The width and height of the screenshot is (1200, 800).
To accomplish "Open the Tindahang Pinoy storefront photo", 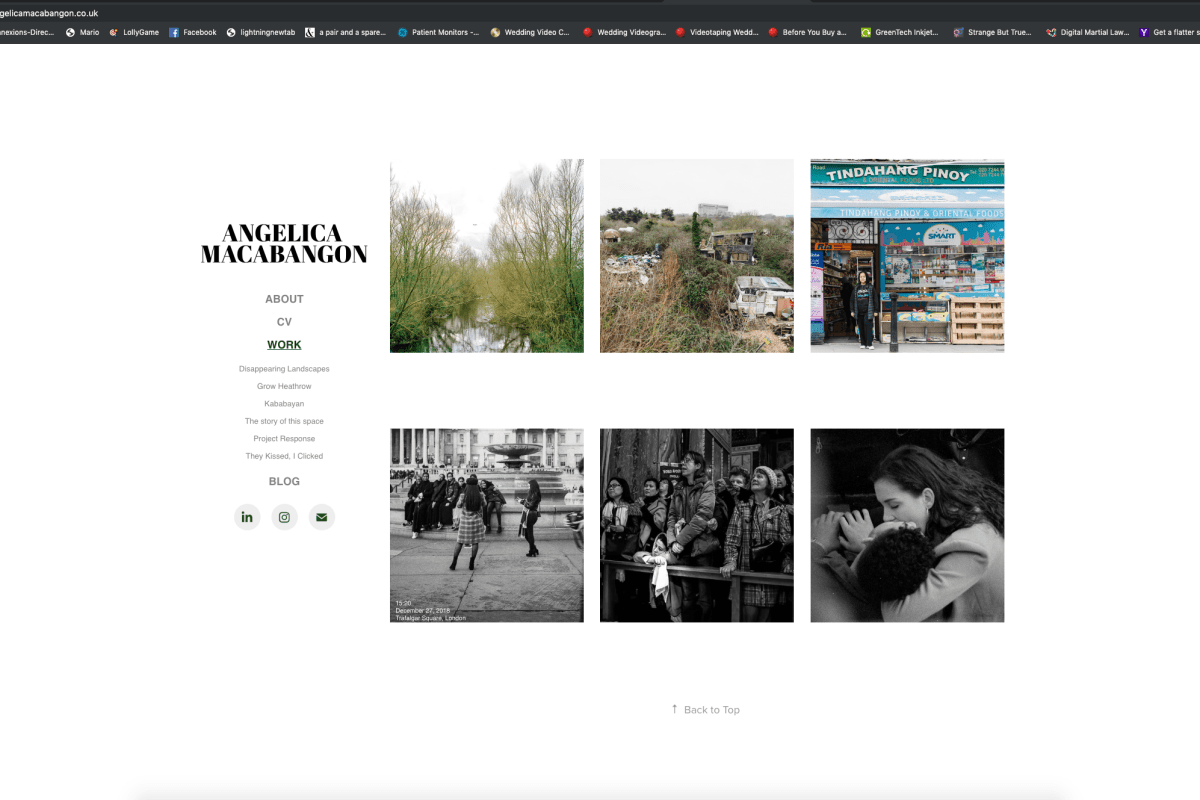I will point(907,256).
